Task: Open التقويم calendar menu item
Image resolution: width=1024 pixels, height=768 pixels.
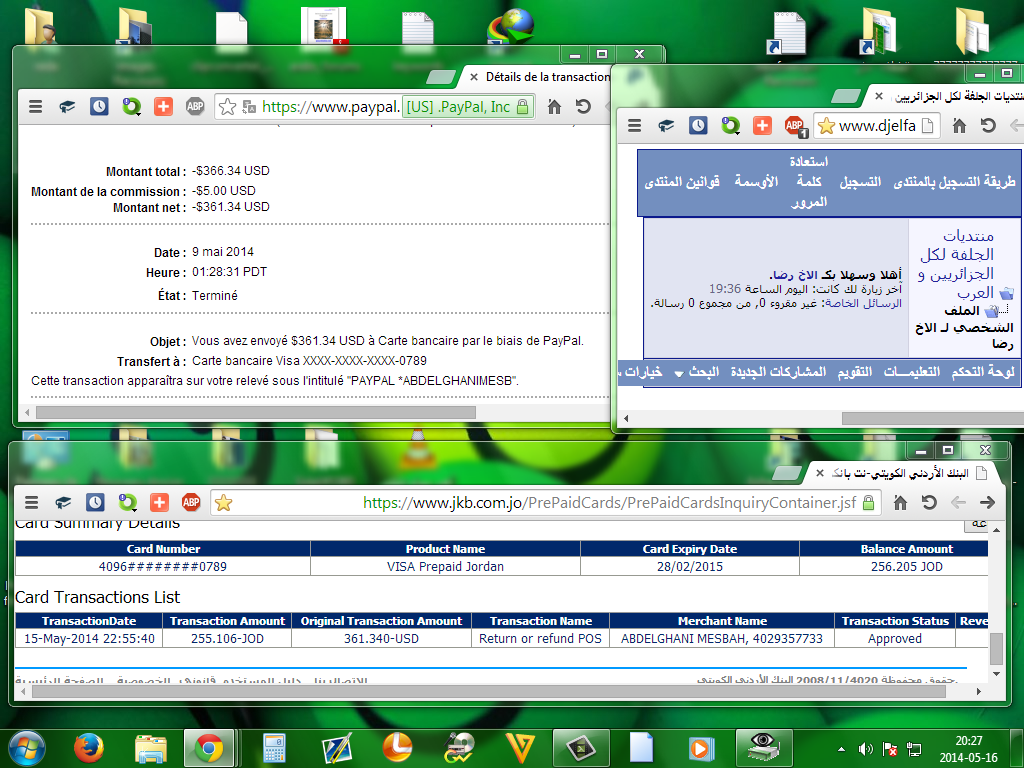Action: [x=855, y=372]
